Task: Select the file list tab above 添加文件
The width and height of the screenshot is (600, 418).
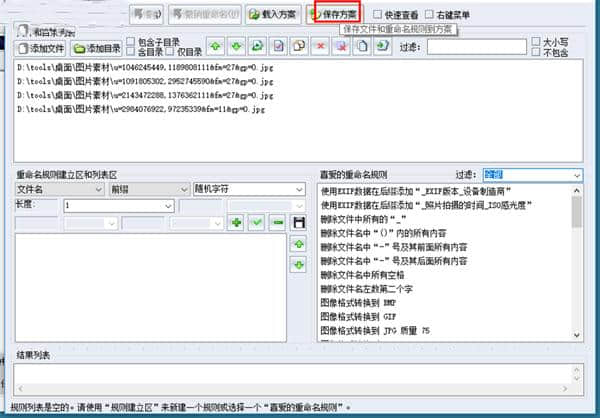Action: pos(45,32)
